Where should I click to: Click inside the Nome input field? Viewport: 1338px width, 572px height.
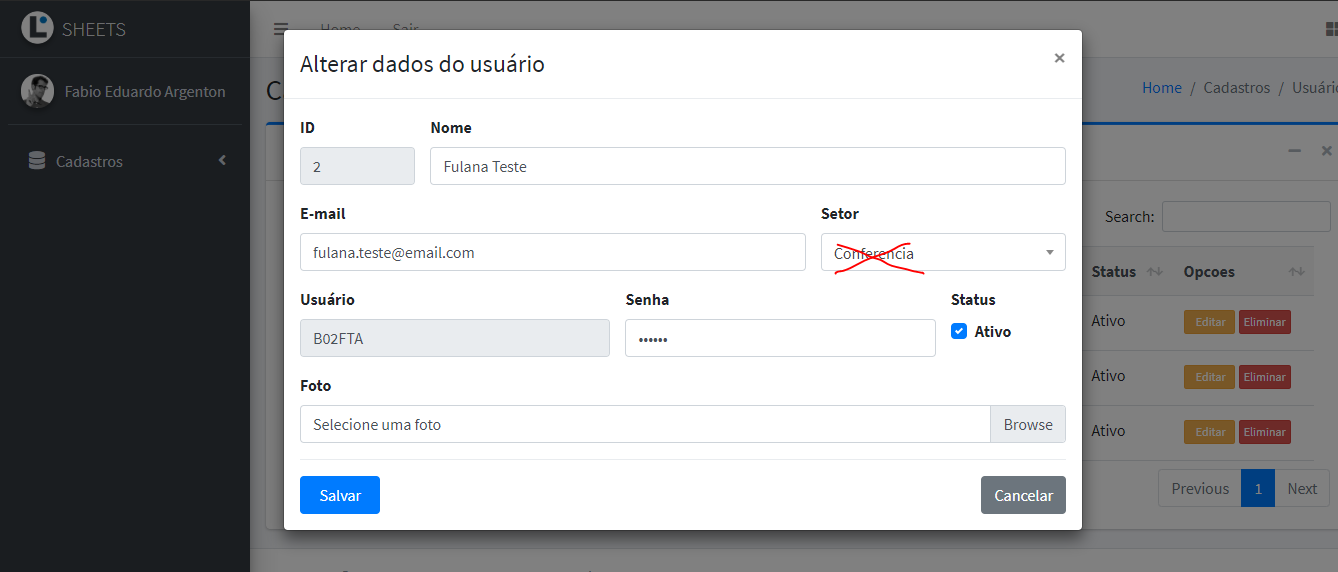748,166
